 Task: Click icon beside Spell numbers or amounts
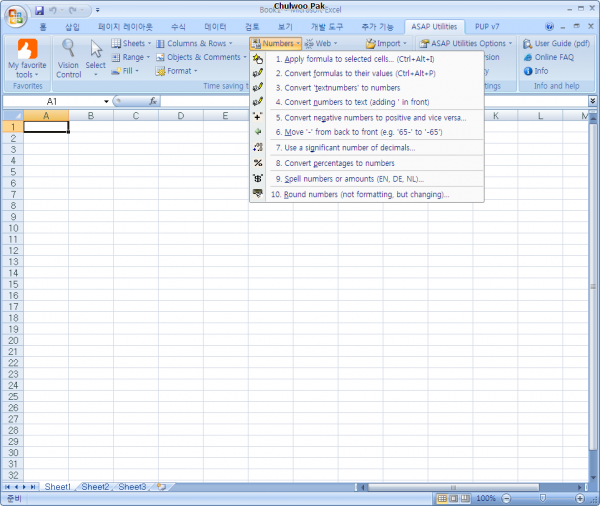coord(258,178)
